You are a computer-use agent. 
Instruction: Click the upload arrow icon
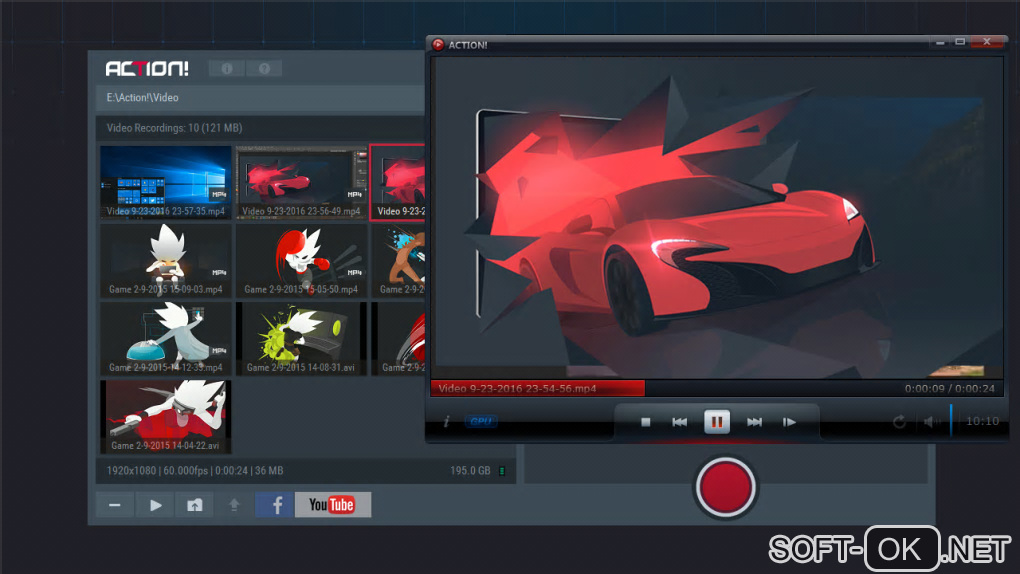[234, 505]
